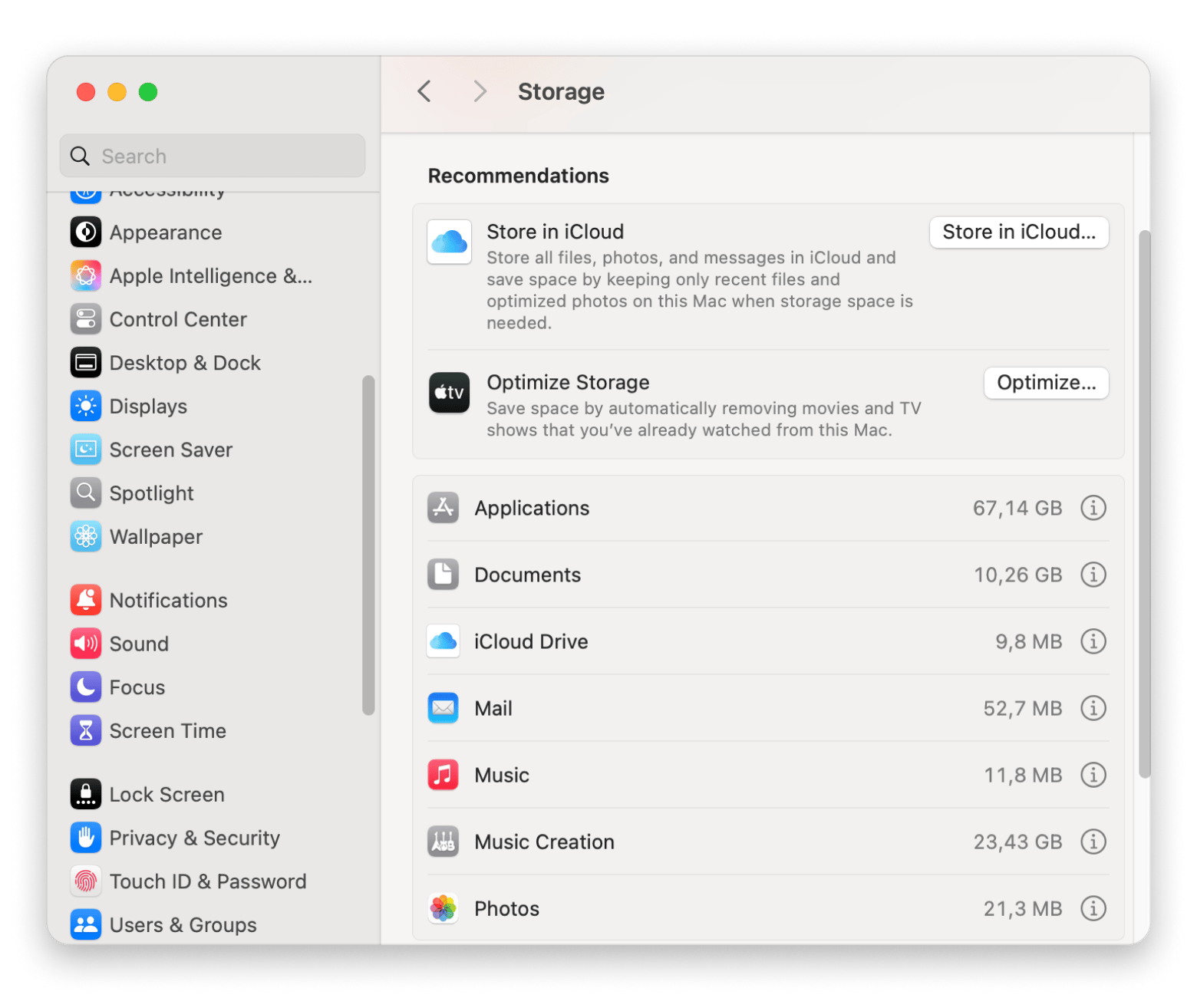1197x1008 pixels.
Task: Select Control Center sidebar icon
Action: click(x=86, y=319)
